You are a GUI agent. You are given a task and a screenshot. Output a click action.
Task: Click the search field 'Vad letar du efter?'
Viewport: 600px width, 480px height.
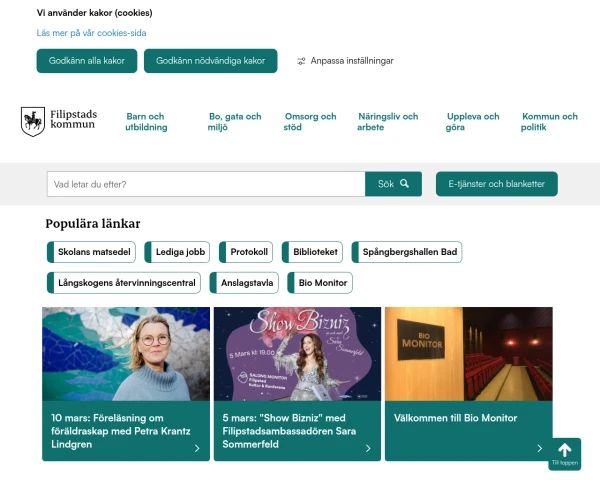(206, 184)
